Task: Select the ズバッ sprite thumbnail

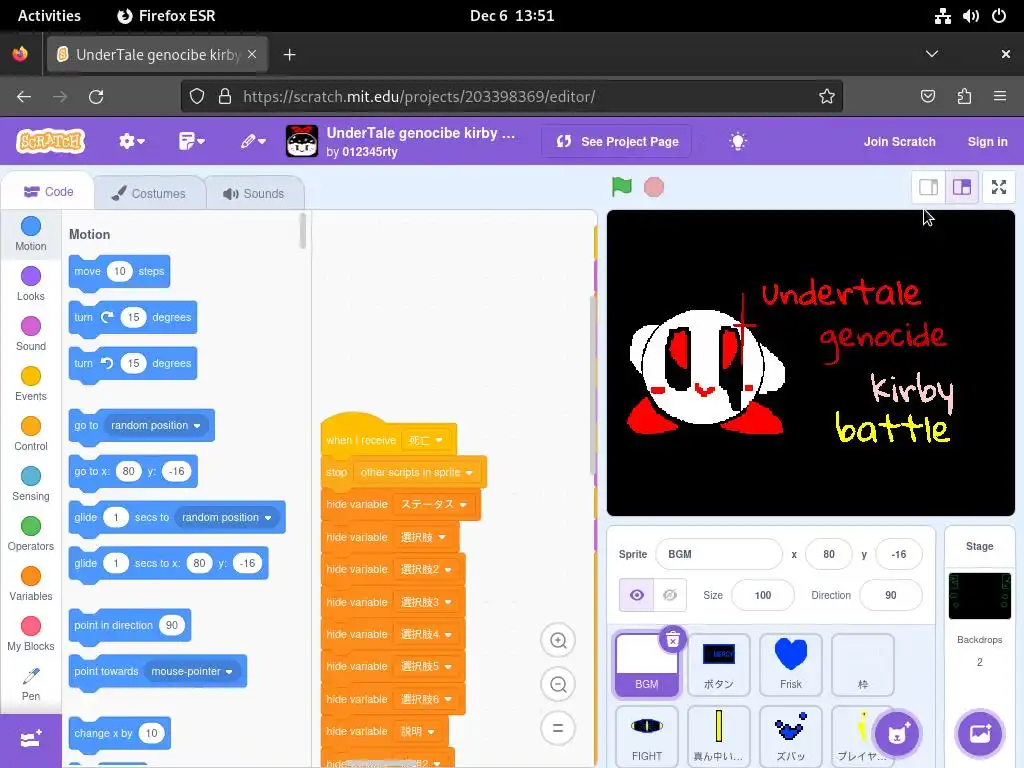Action: 790,735
